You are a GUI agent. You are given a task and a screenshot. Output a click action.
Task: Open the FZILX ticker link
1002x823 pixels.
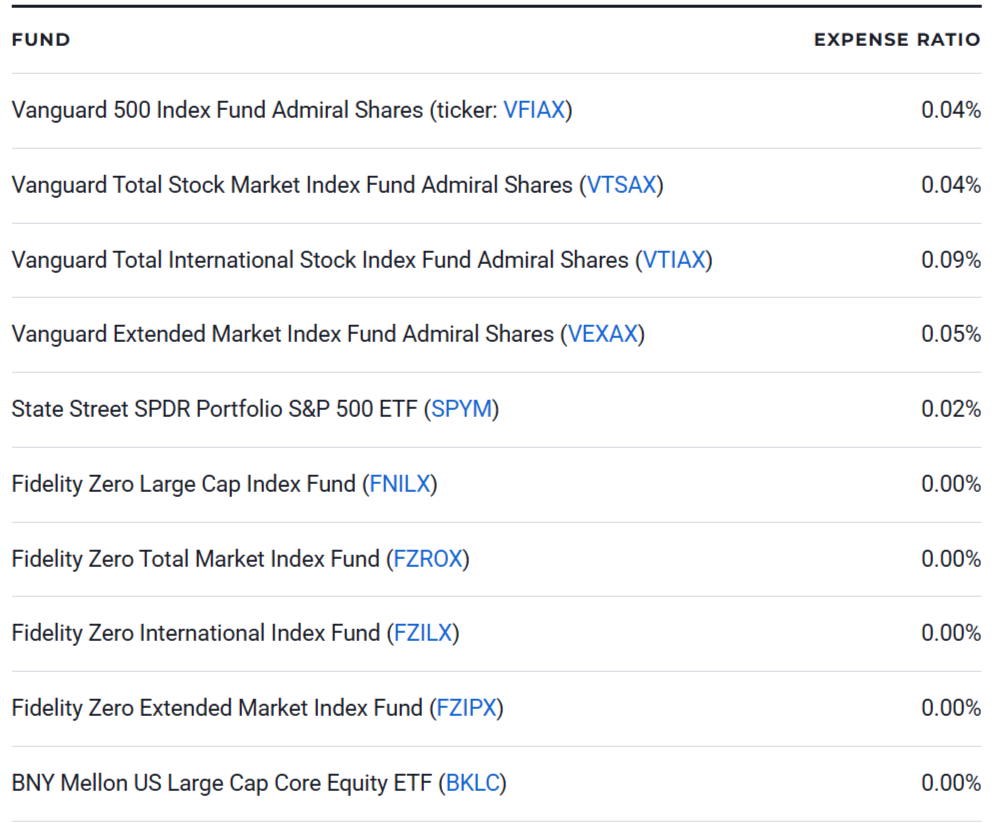pyautogui.click(x=423, y=633)
